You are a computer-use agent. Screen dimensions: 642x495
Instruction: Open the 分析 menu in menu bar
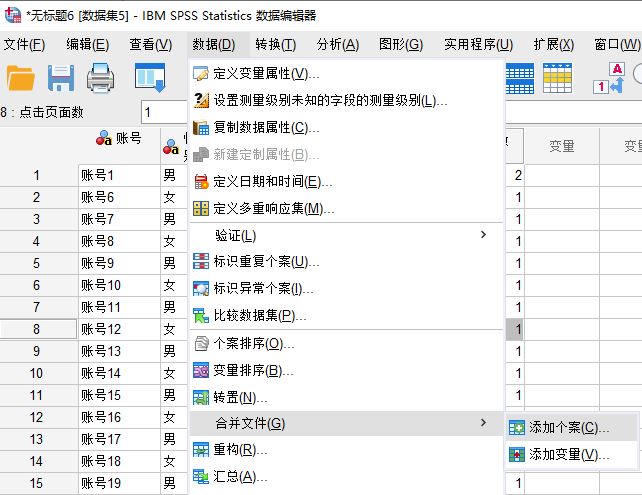[337, 44]
